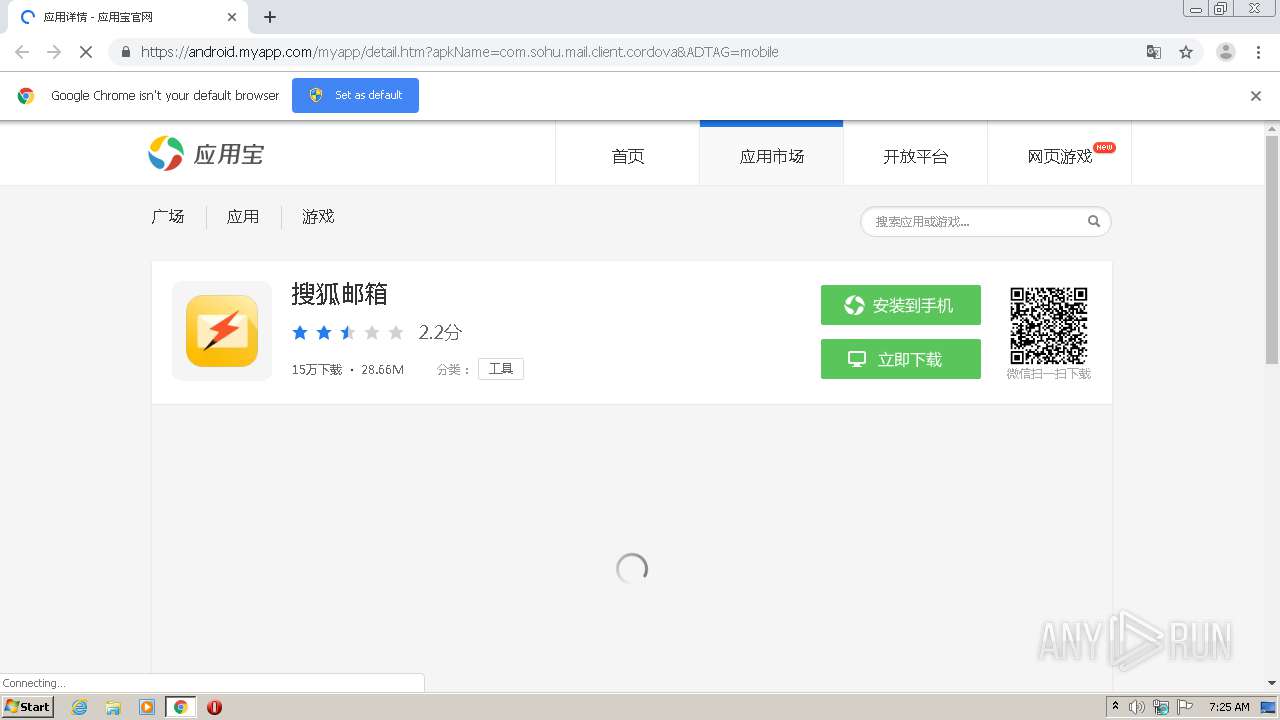The image size is (1280, 720).
Task: Click the WeChat QR code image
Action: click(x=1048, y=326)
